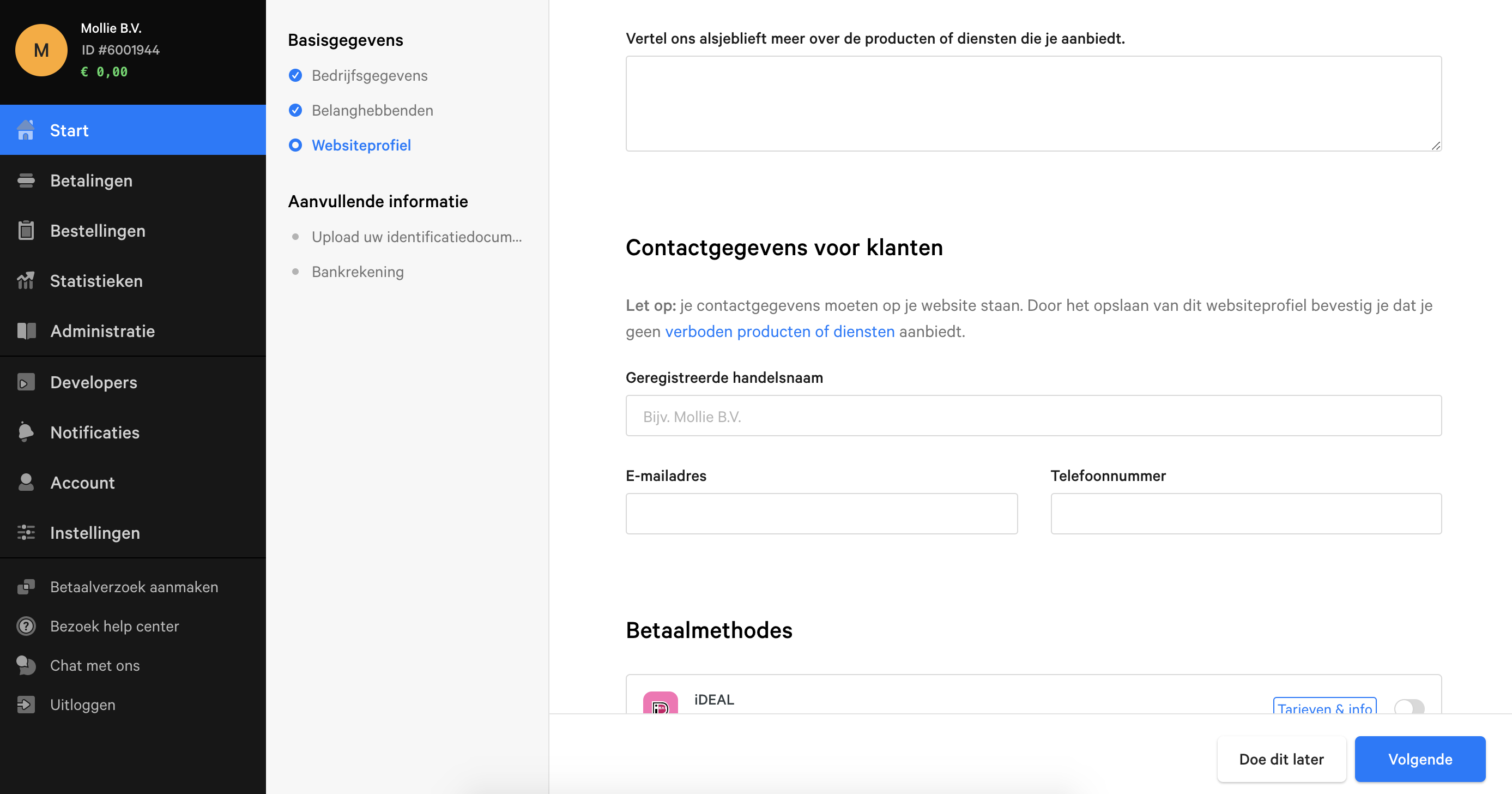This screenshot has width=1512, height=794.
Task: Click the Statistieken chart icon
Action: (x=26, y=281)
